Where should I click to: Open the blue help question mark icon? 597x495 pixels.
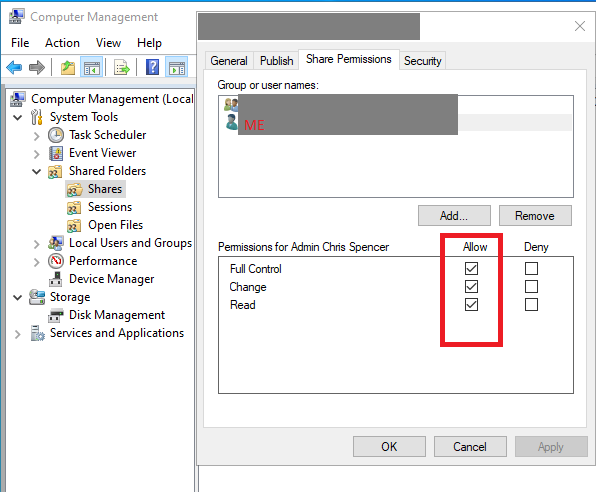click(x=152, y=67)
